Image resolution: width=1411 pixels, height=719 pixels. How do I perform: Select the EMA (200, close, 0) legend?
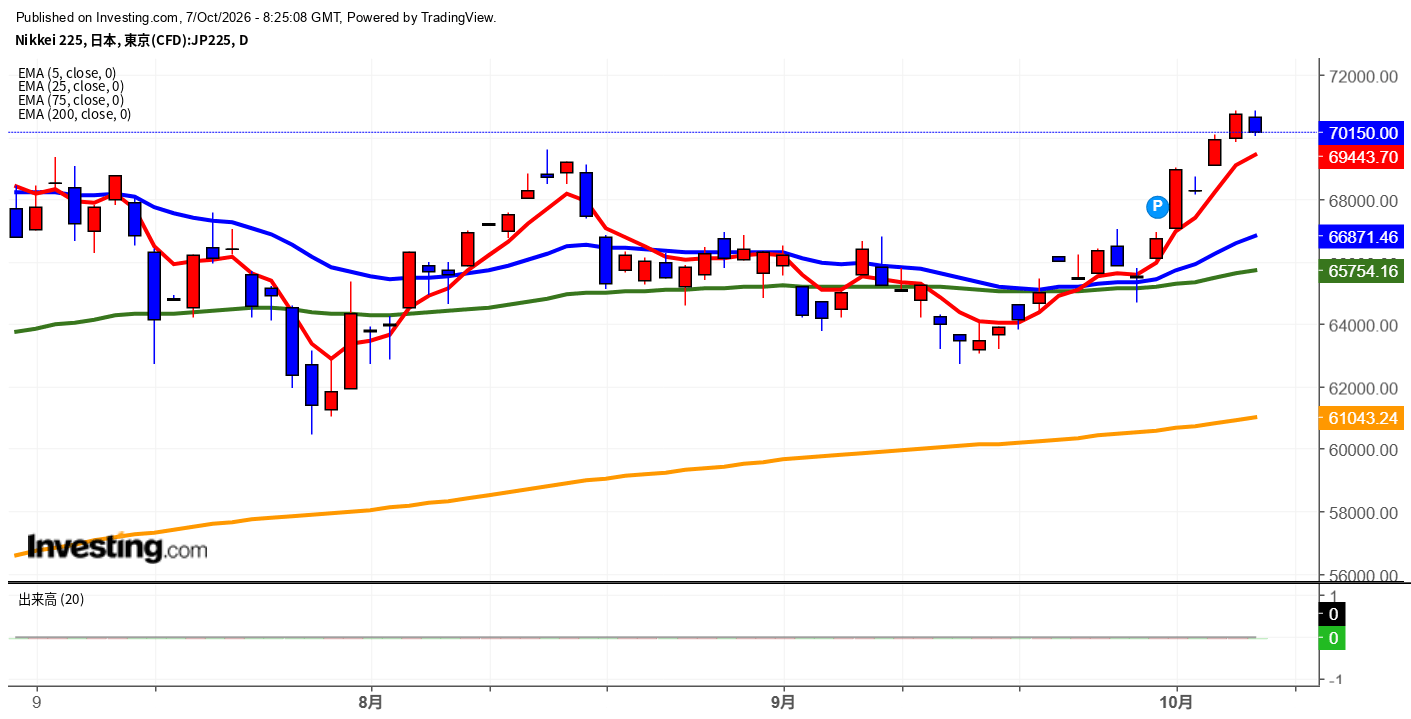75,115
